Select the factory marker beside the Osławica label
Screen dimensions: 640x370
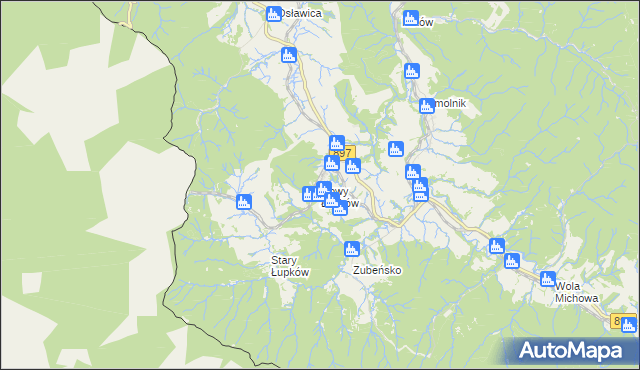tap(274, 14)
